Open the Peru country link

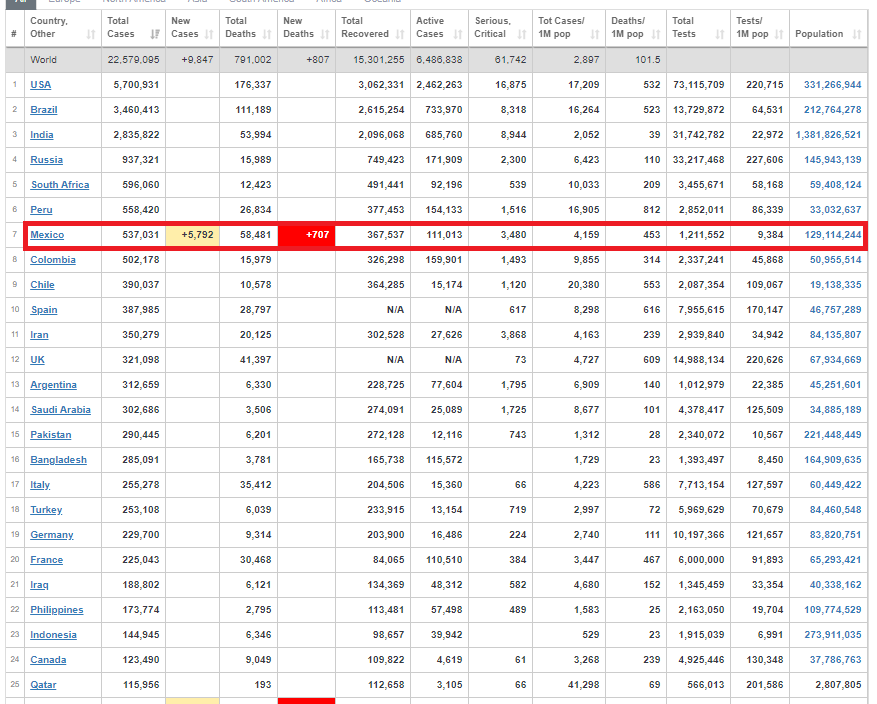click(x=41, y=210)
